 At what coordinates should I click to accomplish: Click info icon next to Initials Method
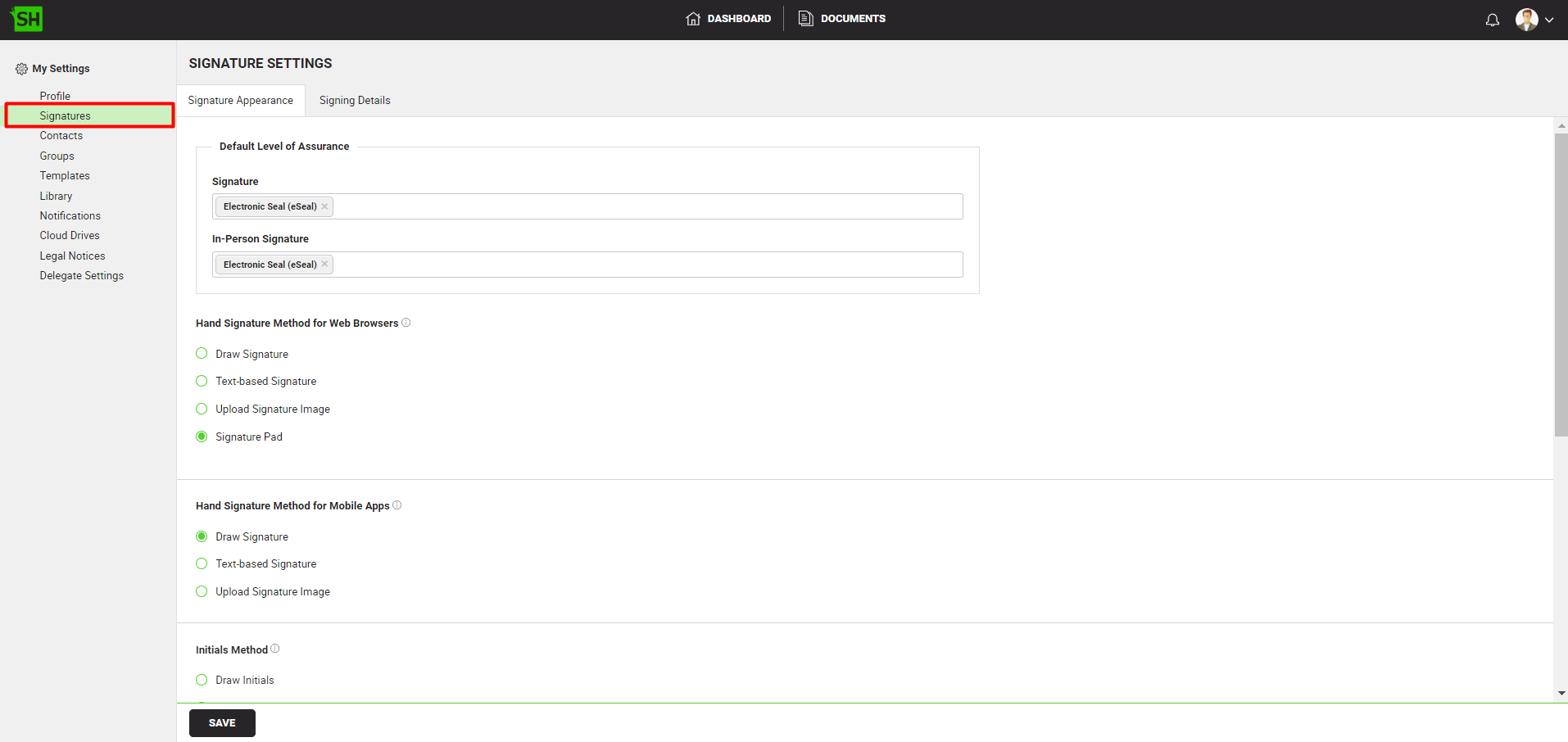click(275, 649)
